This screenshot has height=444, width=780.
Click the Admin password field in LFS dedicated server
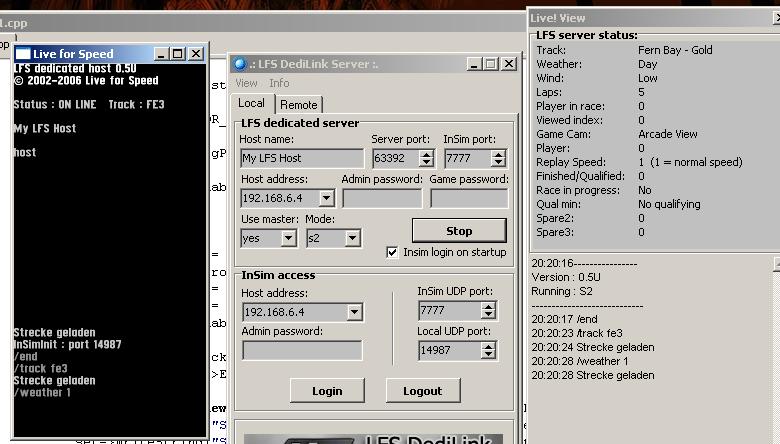coord(382,198)
